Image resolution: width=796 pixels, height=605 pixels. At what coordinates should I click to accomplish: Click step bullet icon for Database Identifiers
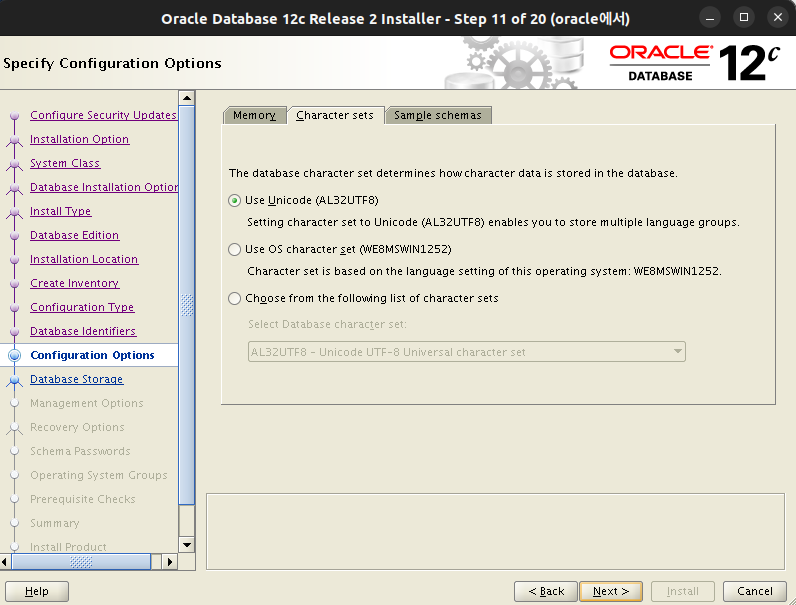pyautogui.click(x=15, y=331)
